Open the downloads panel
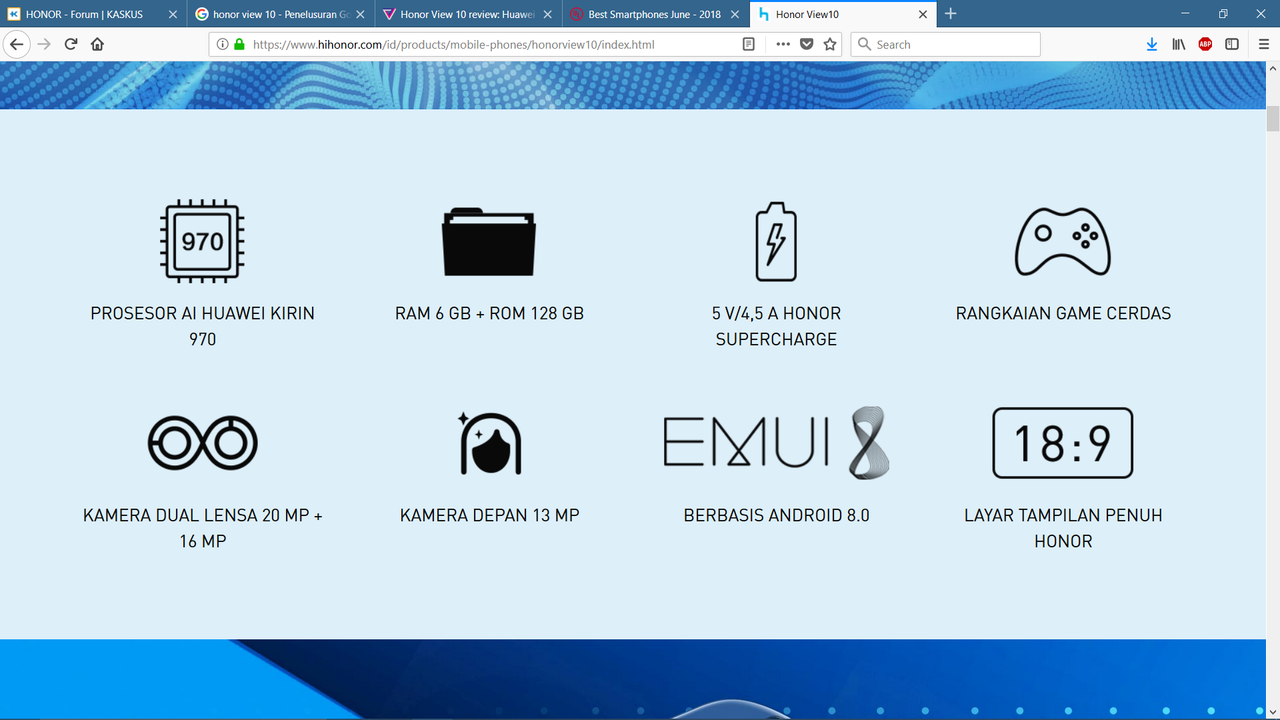1280x720 pixels. coord(1152,44)
